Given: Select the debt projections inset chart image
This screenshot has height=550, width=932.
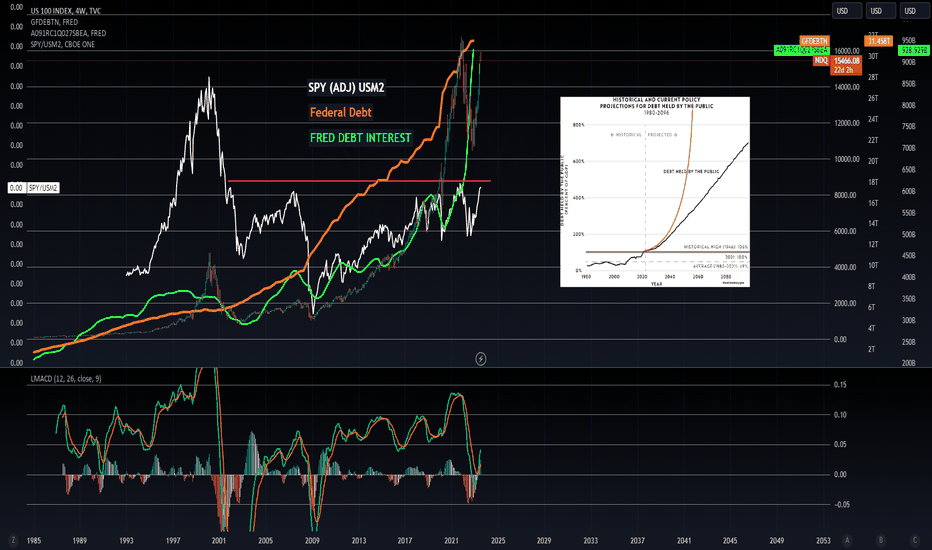Looking at the screenshot, I should (x=655, y=191).
